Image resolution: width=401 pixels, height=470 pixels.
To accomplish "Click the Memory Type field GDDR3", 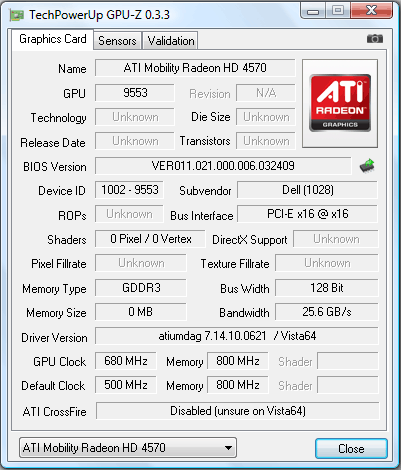I will click(141, 288).
